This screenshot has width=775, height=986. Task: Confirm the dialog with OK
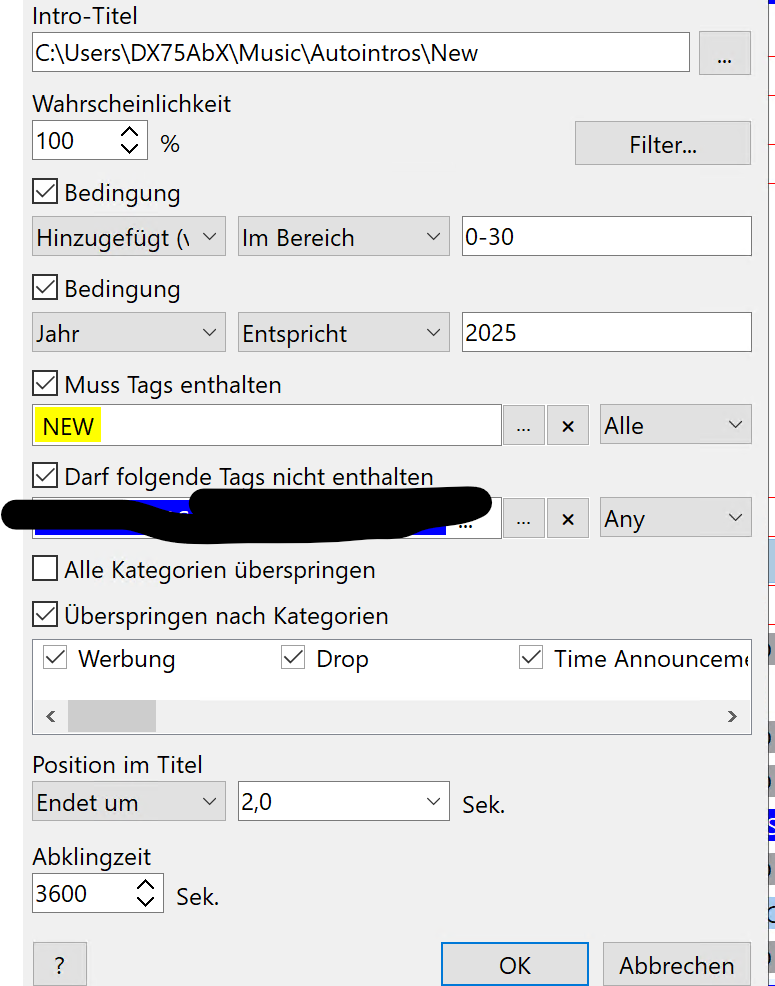515,965
